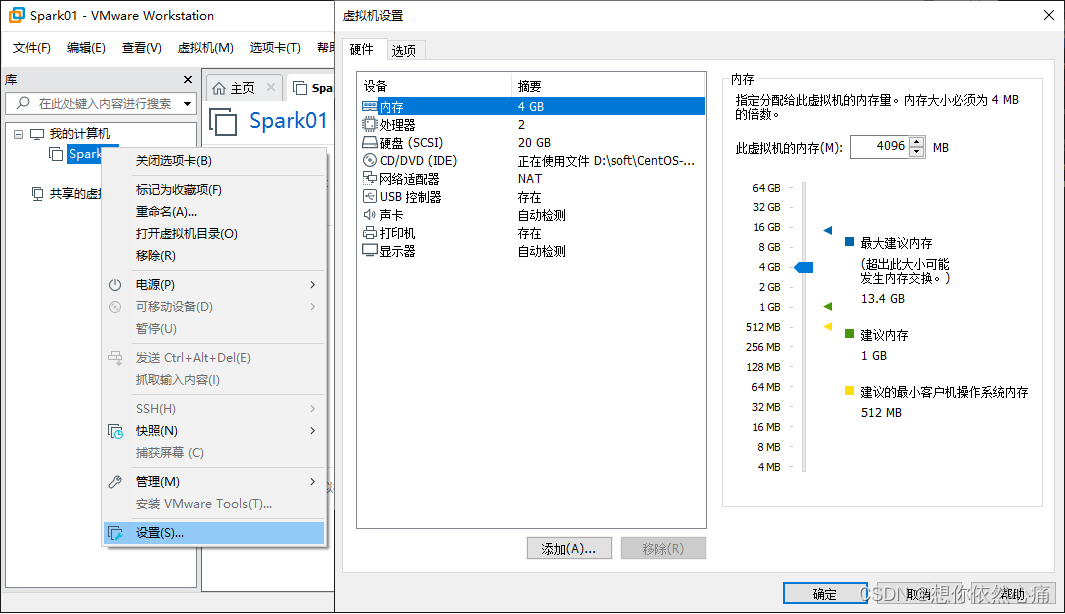Open the Tabs menu
Screen dimensions: 1065x614
pyautogui.click(x=275, y=48)
